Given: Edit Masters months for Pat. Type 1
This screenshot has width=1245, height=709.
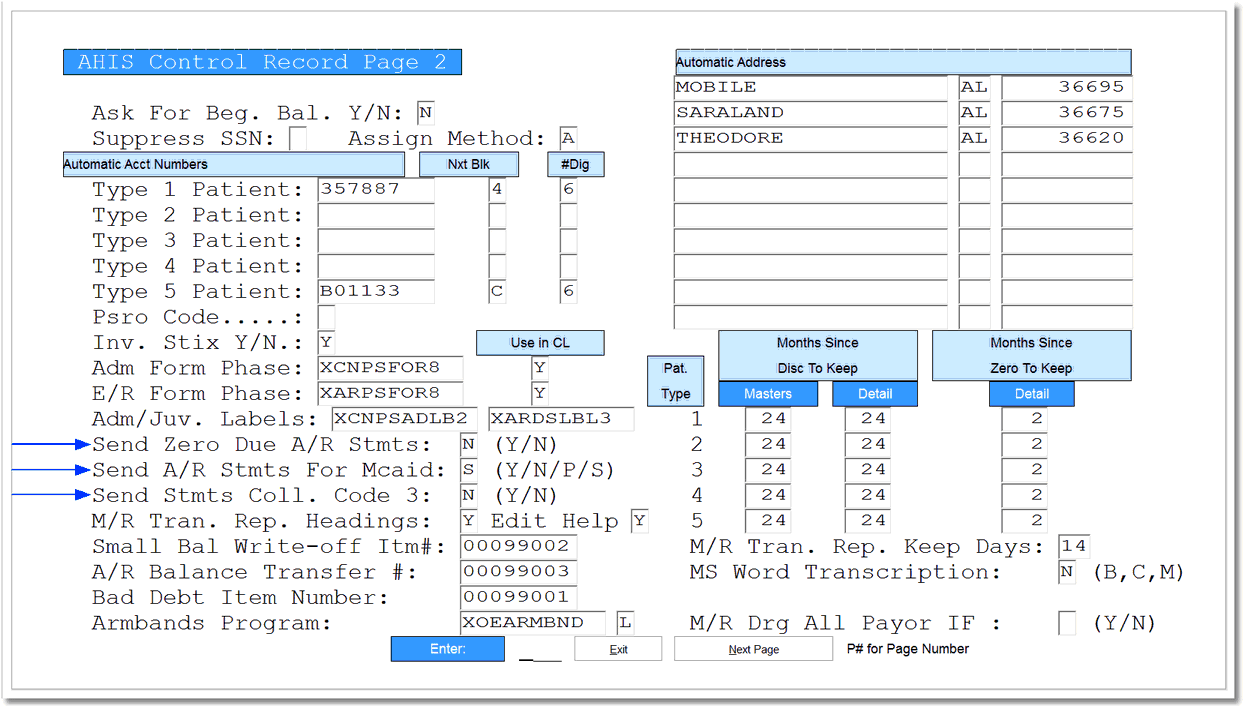Looking at the screenshot, I should click(x=767, y=419).
